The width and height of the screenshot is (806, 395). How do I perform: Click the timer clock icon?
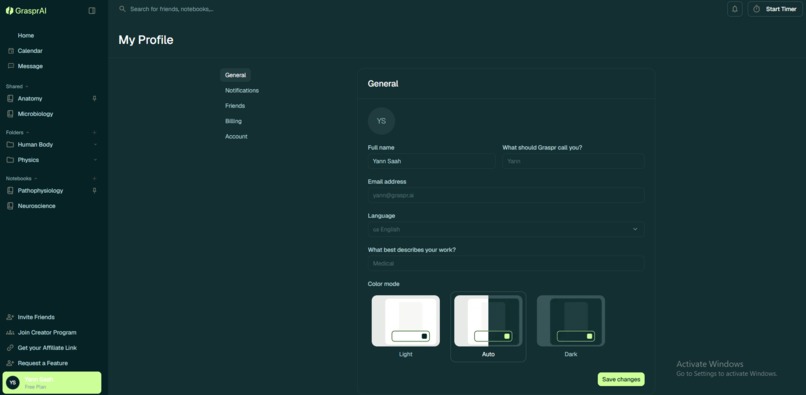point(757,9)
